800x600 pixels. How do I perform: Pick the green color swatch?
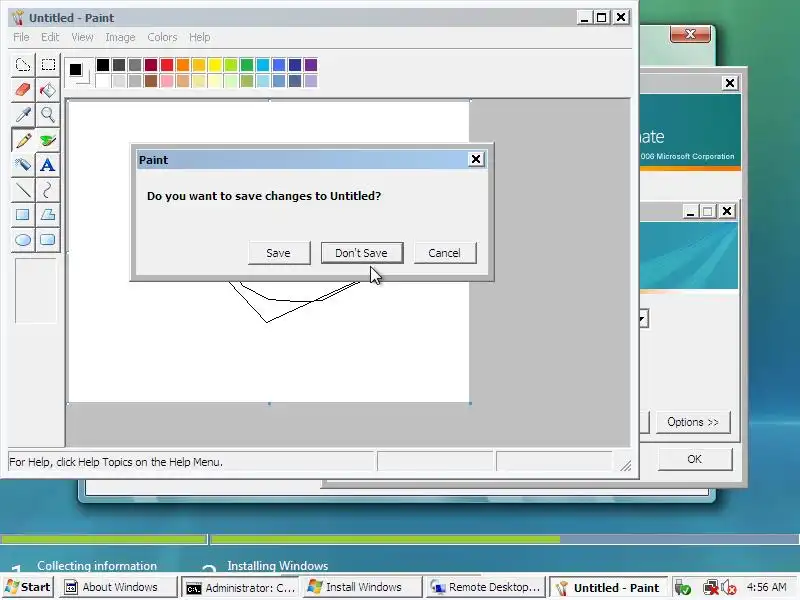coord(247,65)
